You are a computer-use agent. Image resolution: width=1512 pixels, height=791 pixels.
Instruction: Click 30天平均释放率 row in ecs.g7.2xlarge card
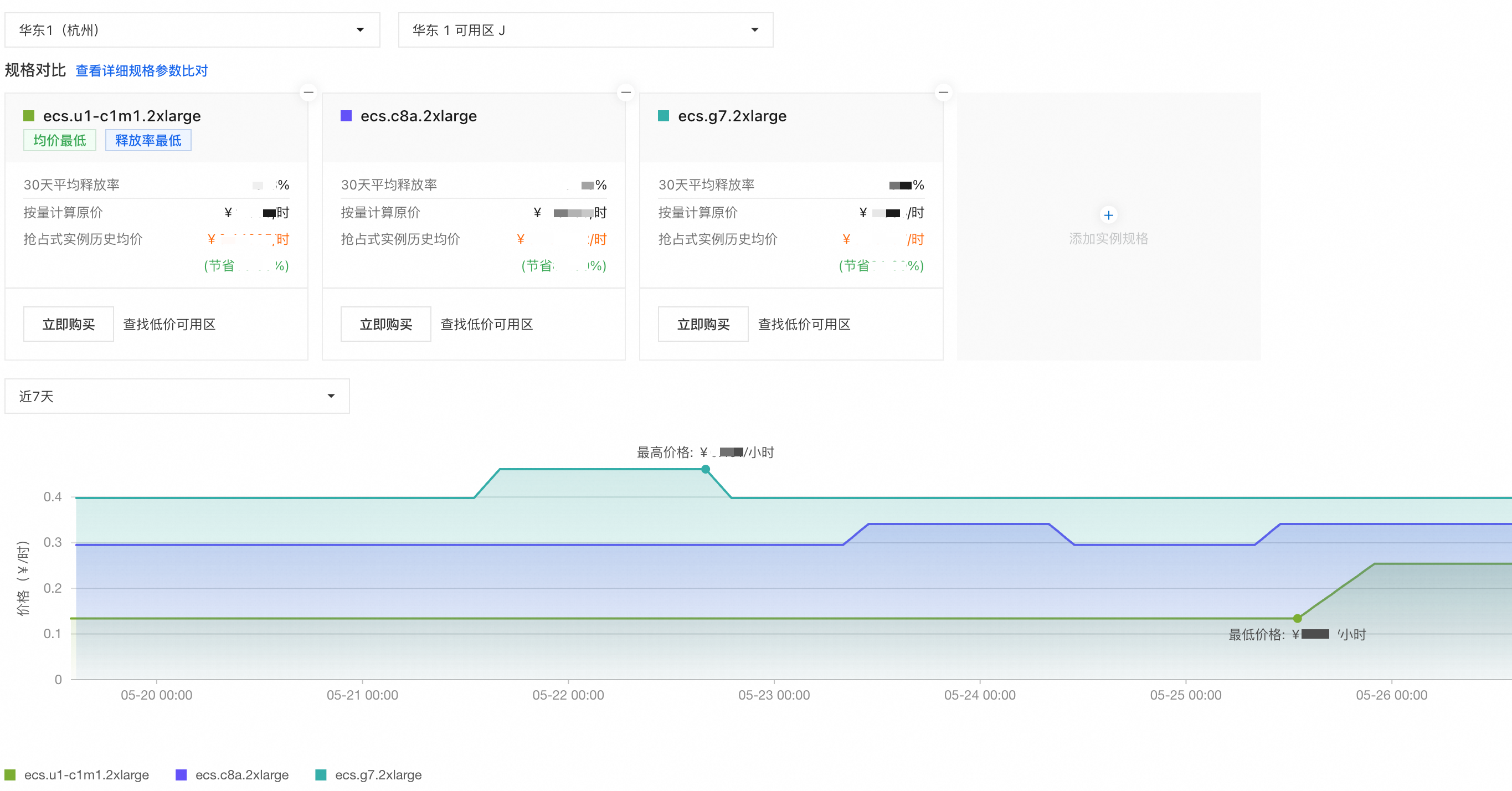tap(791, 185)
